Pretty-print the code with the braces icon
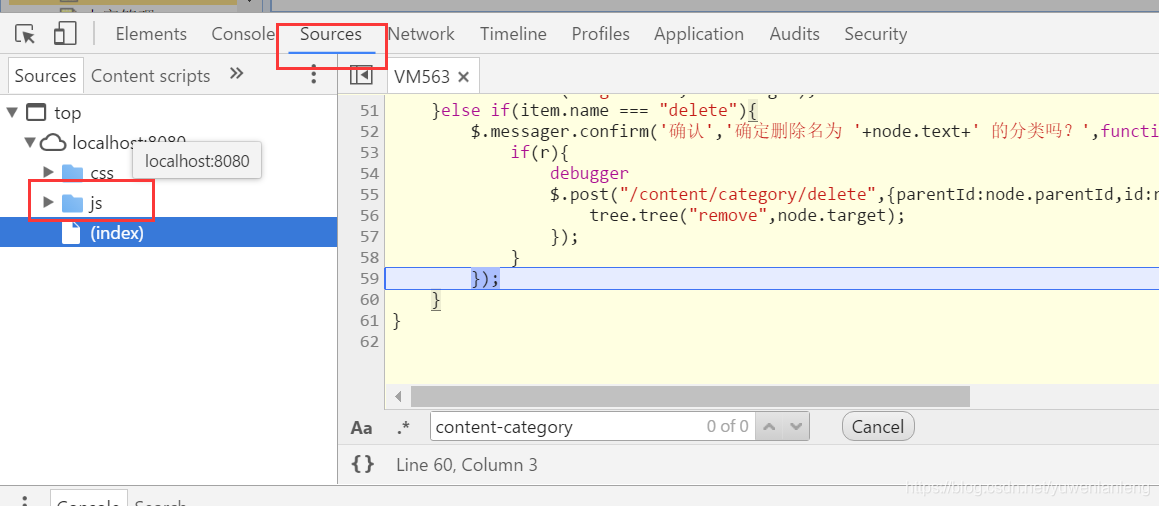This screenshot has height=506, width=1159. pos(362,465)
